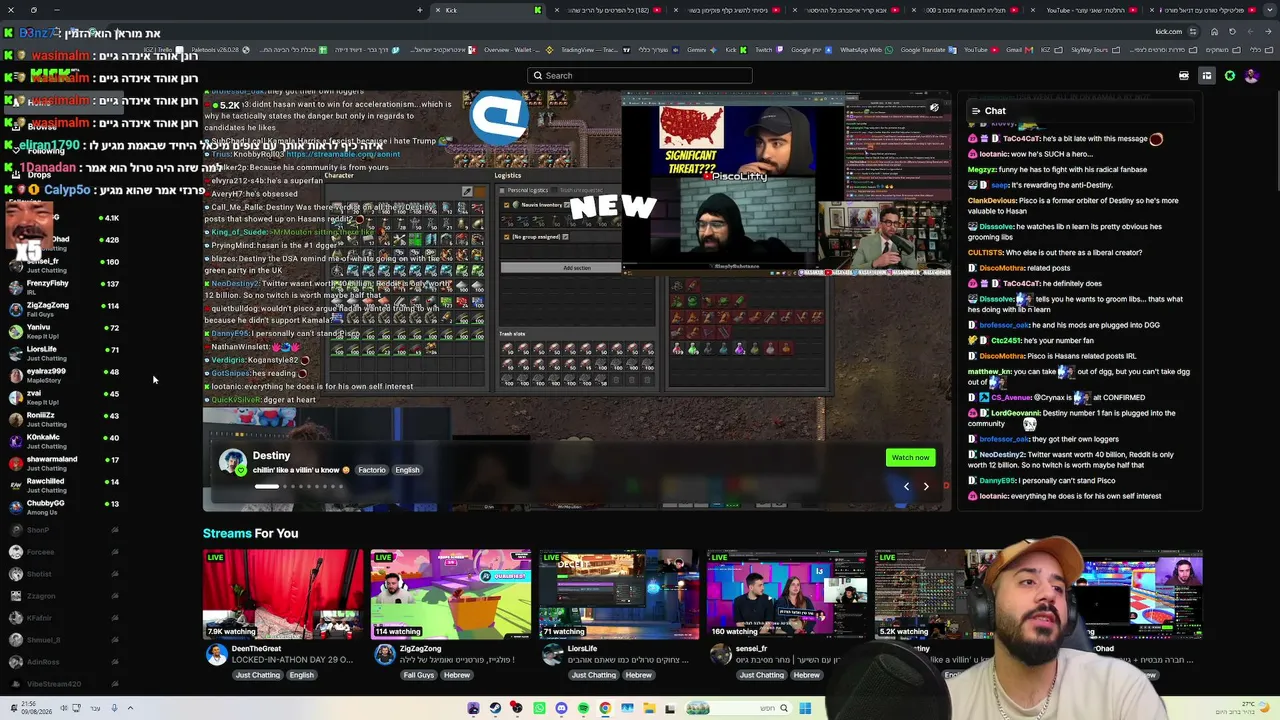Open new browser tab with plus button
Viewport: 1280px width, 720px height.
tap(420, 10)
